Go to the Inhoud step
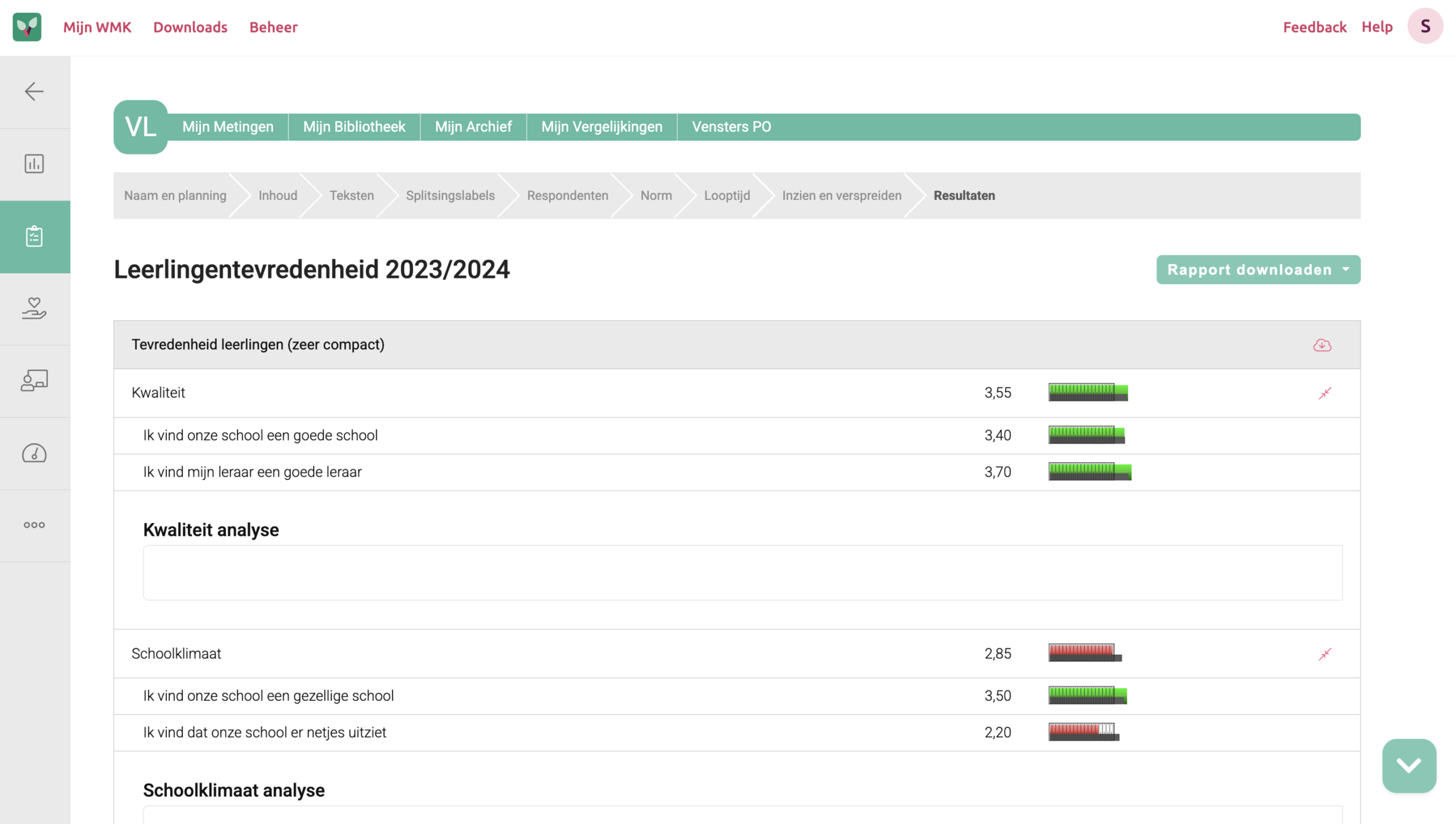The height and width of the screenshot is (824, 1456). [x=278, y=196]
